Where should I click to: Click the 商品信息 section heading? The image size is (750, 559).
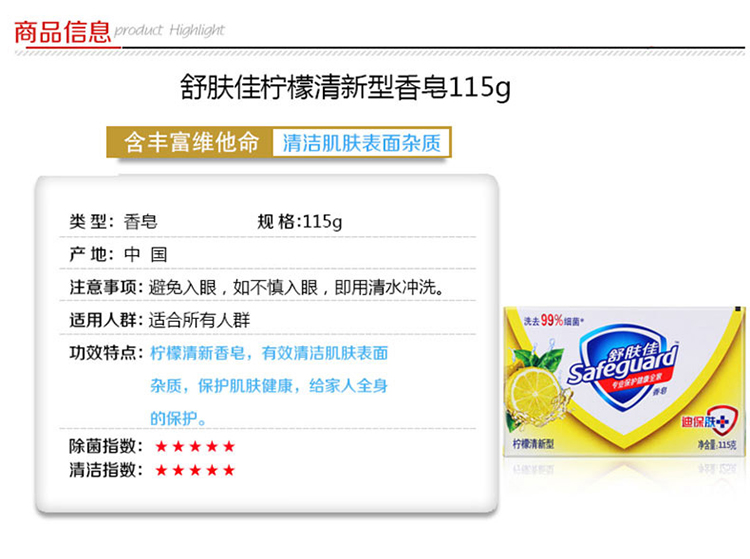(63, 32)
